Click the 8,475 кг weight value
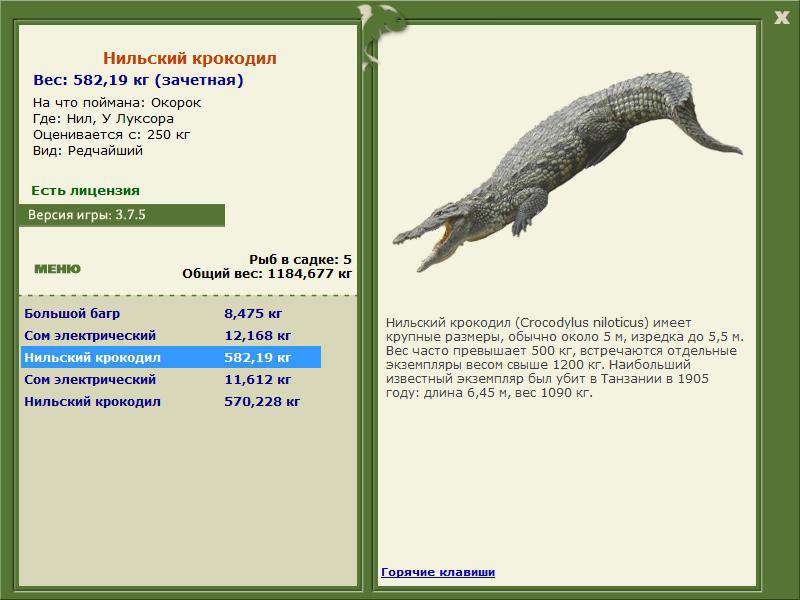 253,313
